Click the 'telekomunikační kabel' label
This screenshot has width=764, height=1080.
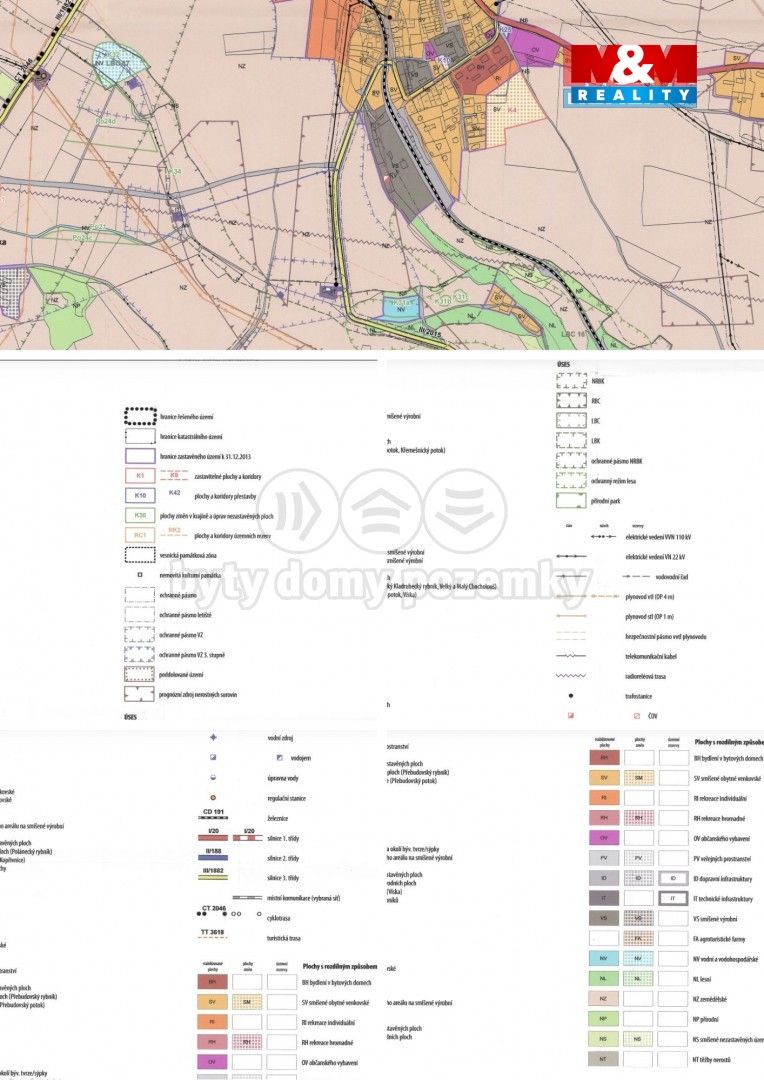pos(651,656)
